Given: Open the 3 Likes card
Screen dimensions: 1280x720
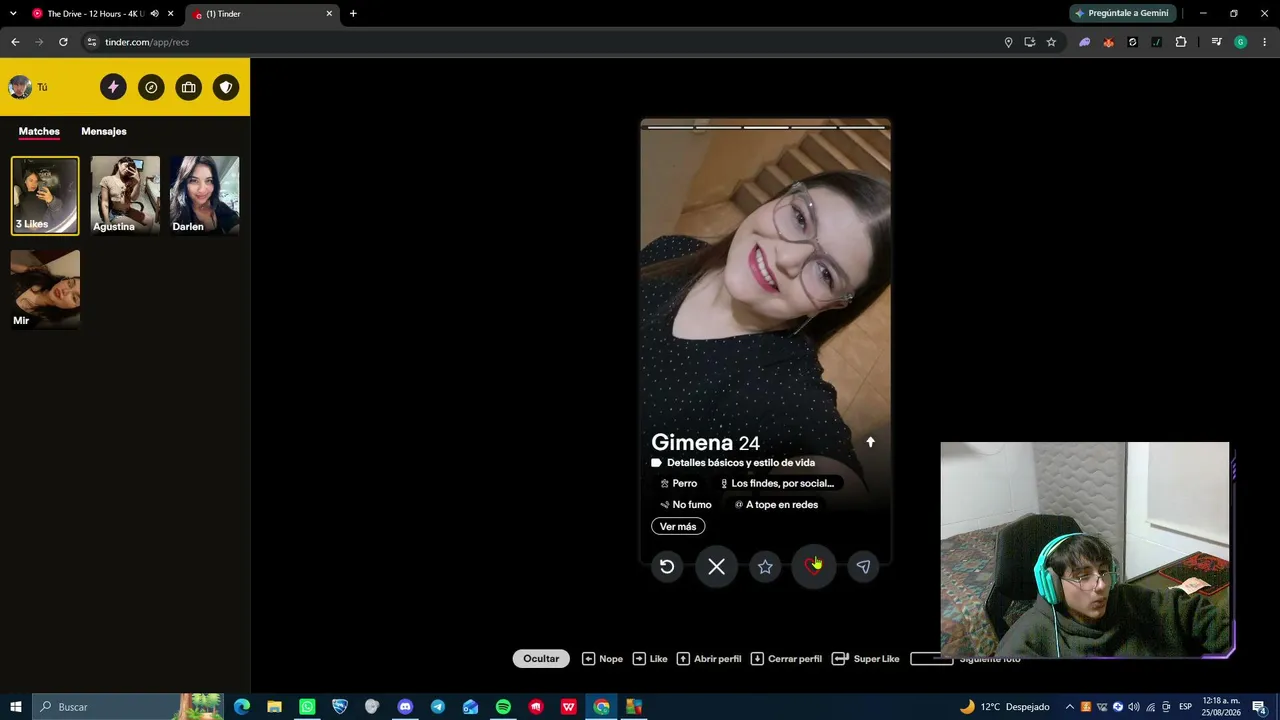Looking at the screenshot, I should coord(45,196).
